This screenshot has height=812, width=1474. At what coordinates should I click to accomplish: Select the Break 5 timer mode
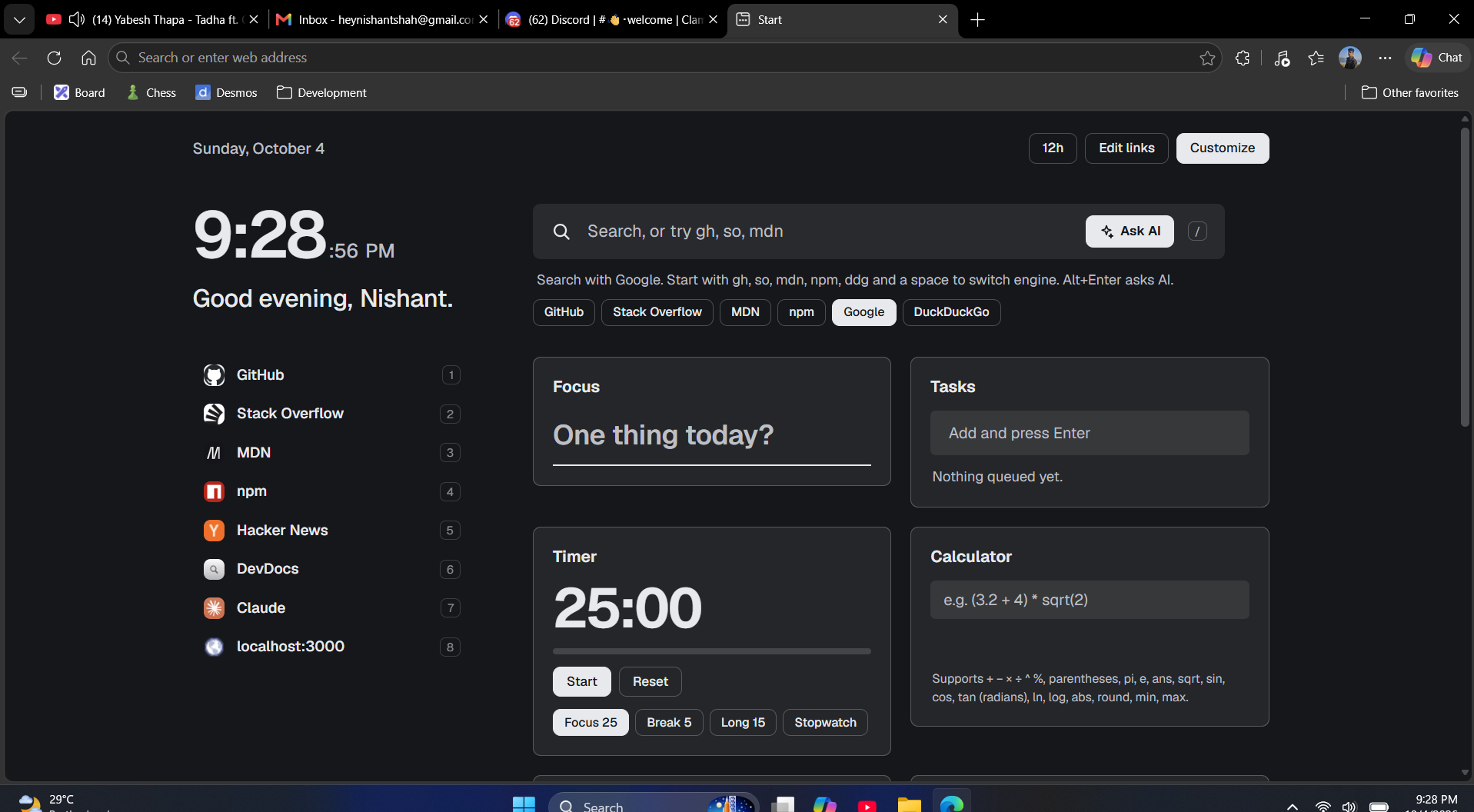tap(669, 723)
